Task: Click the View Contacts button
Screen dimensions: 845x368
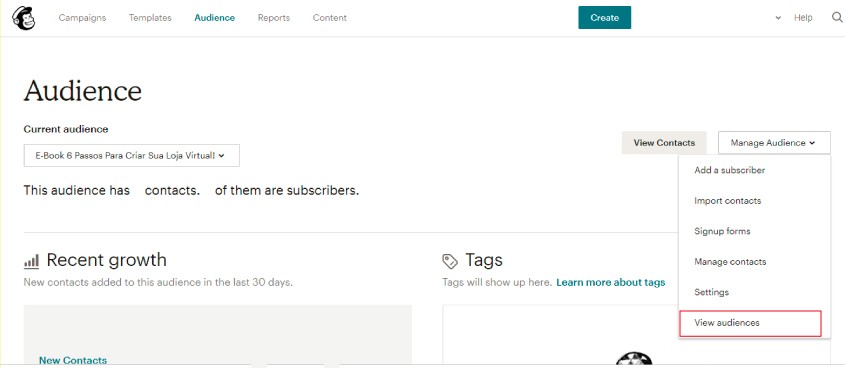Action: 664,143
